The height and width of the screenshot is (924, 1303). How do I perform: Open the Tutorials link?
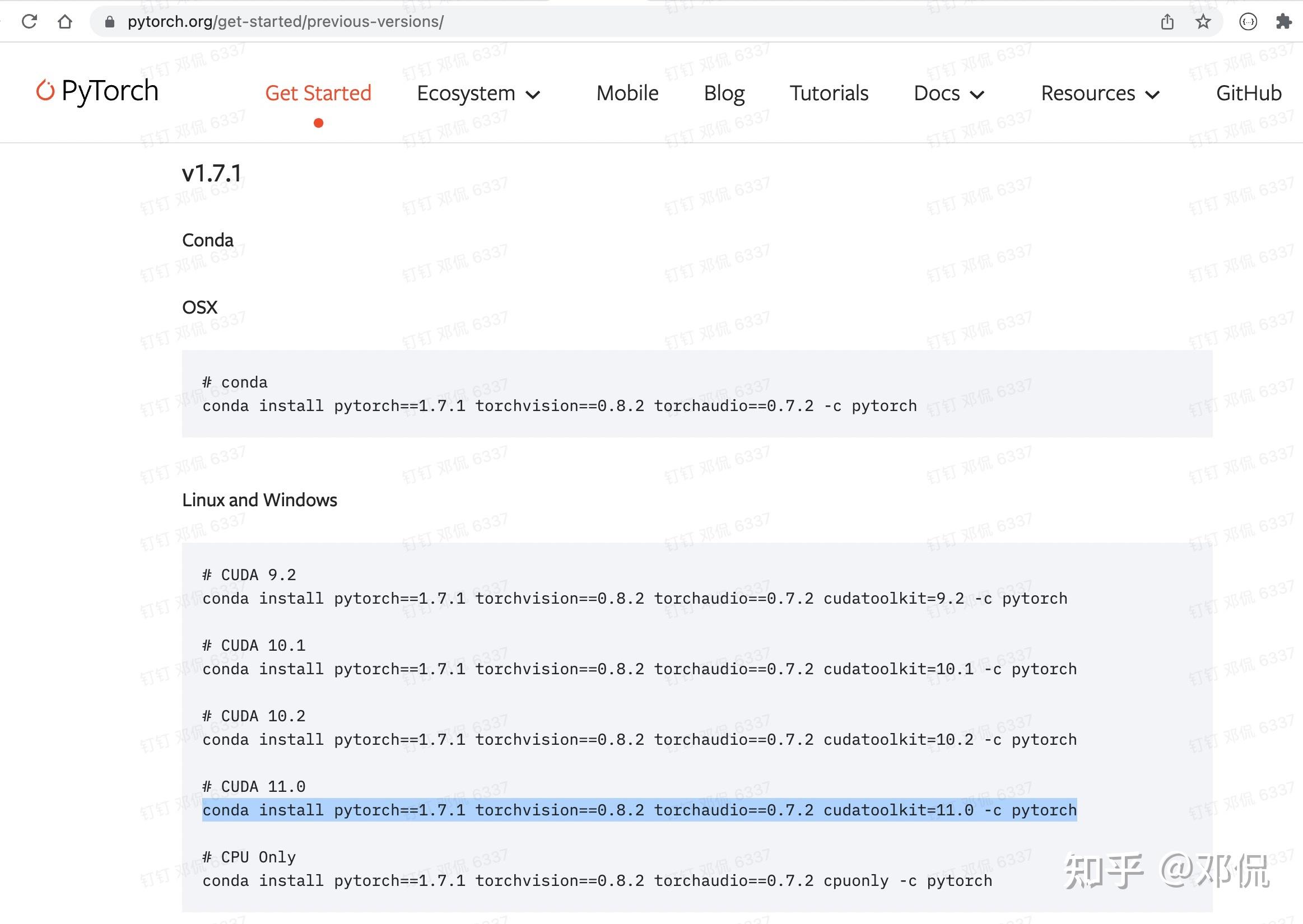[829, 94]
